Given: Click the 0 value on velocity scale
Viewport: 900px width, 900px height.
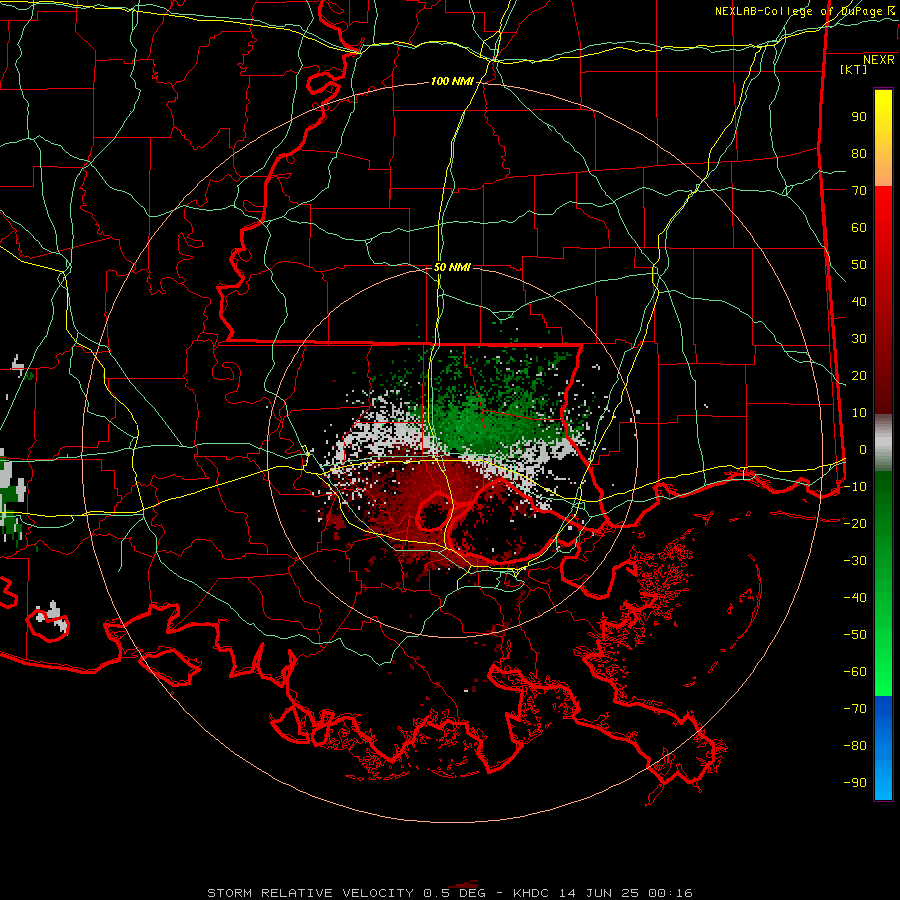Looking at the screenshot, I should [x=863, y=450].
